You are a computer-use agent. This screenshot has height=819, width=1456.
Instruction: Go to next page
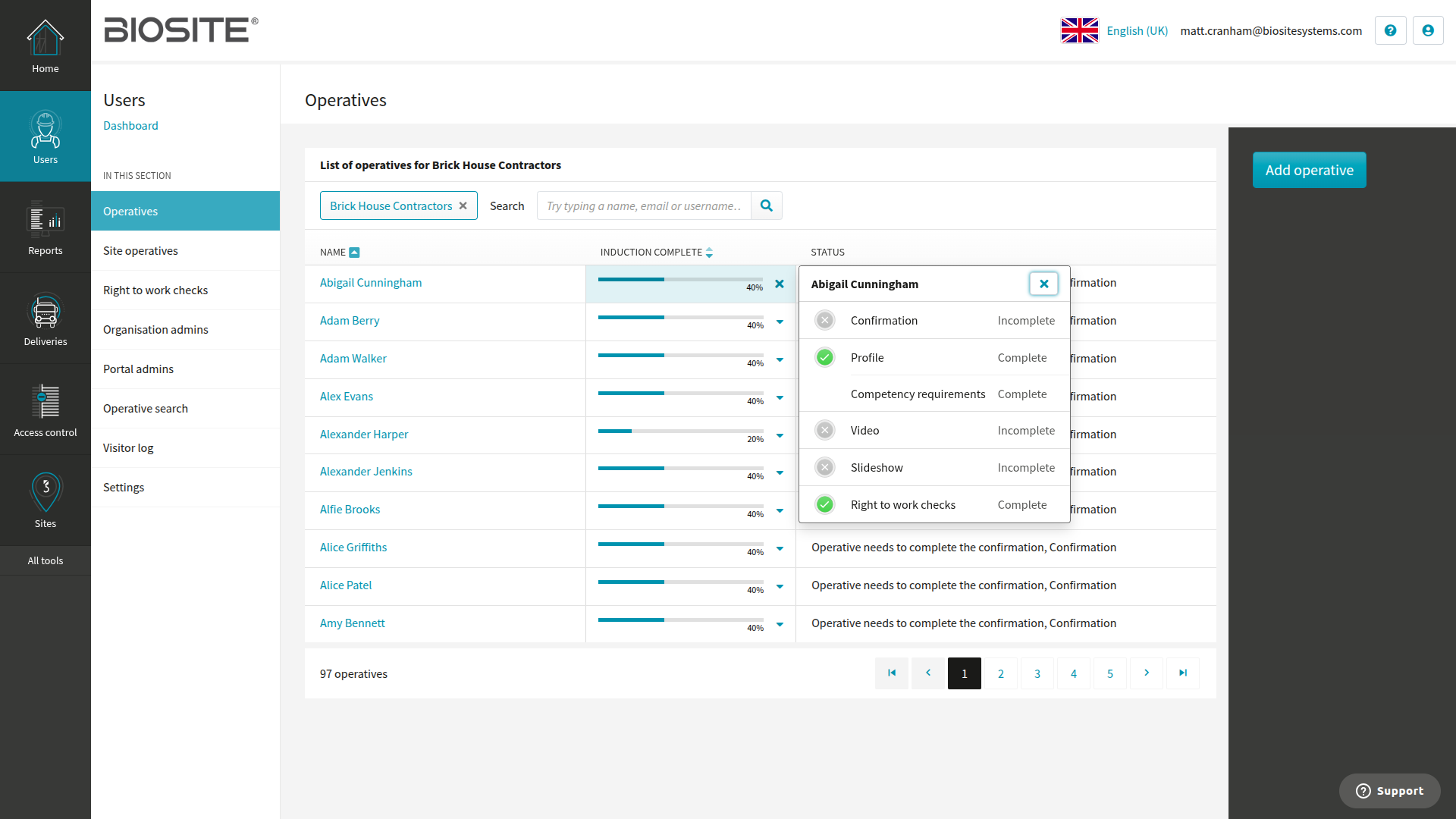pos(1147,673)
